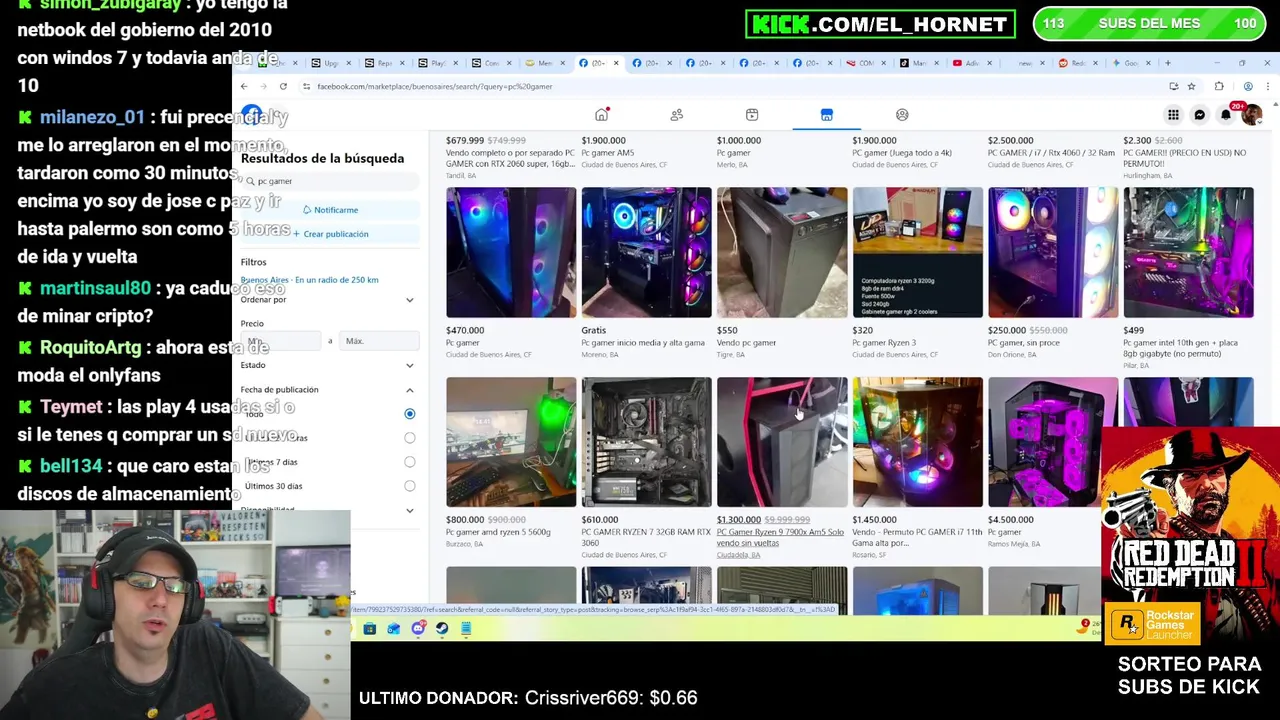Expand the 'Ordenar por' filter dropdown
The width and height of the screenshot is (1280, 720).
(x=409, y=300)
